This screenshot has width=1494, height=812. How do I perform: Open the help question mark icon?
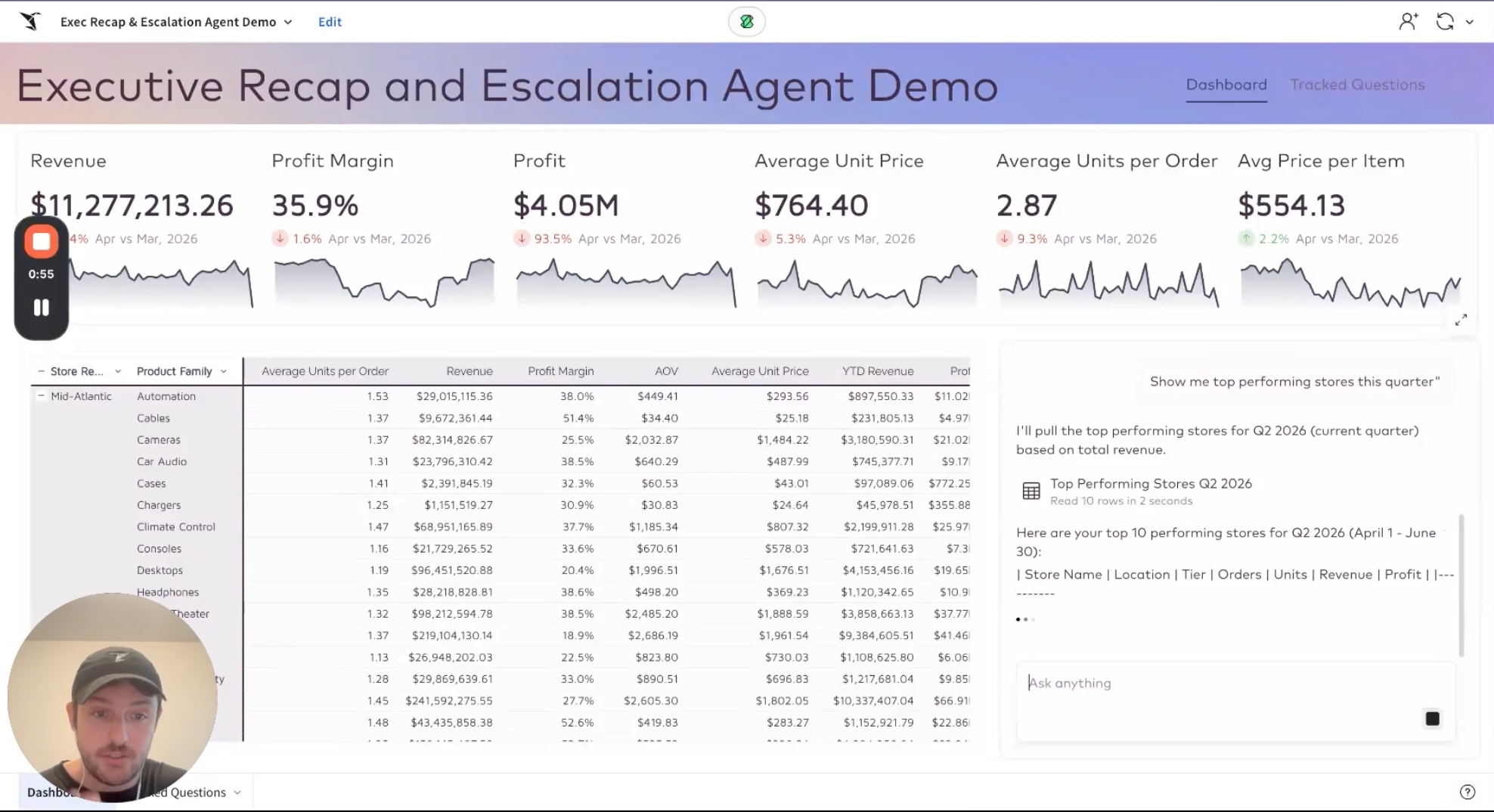[x=1467, y=792]
